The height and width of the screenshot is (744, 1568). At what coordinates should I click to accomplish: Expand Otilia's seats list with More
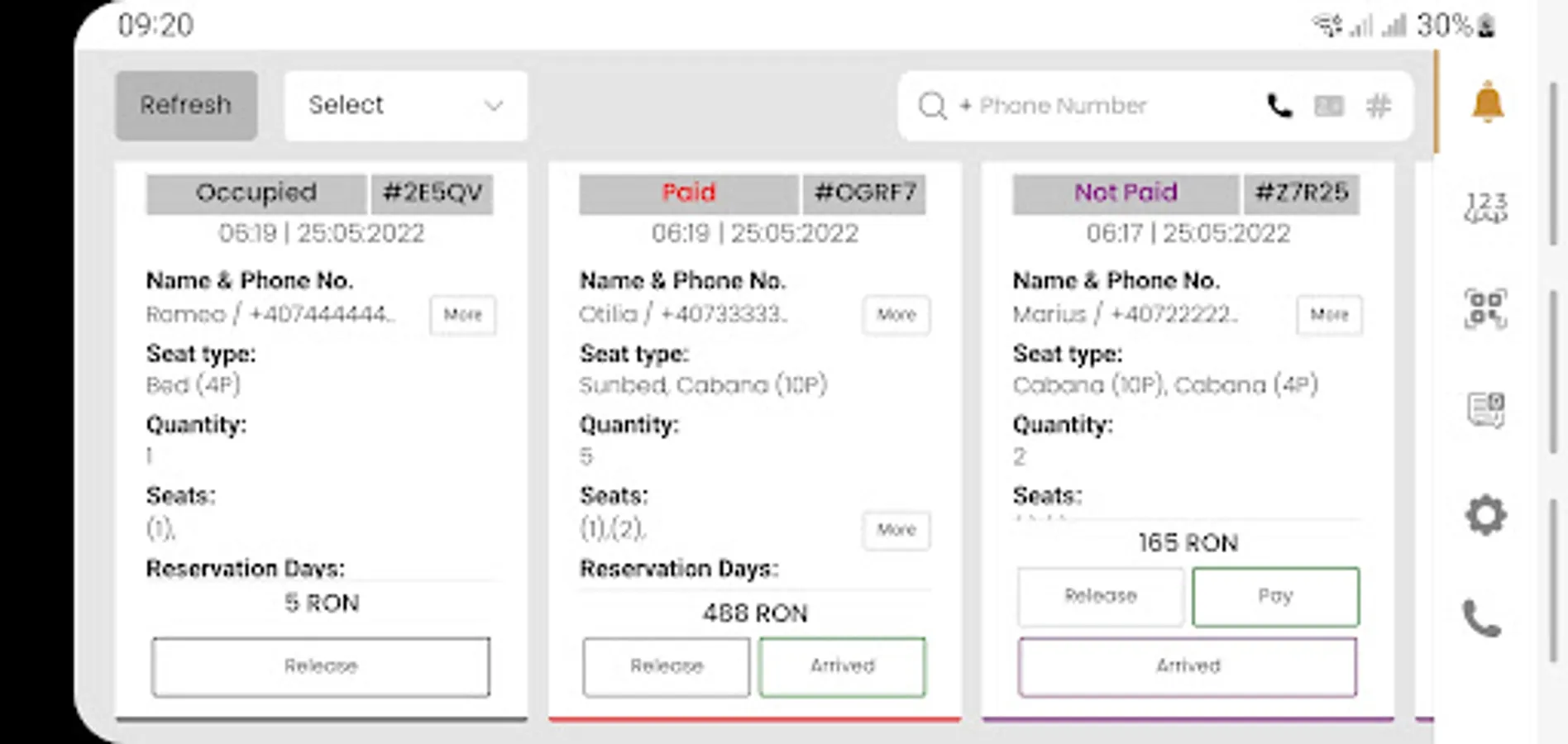coord(896,530)
